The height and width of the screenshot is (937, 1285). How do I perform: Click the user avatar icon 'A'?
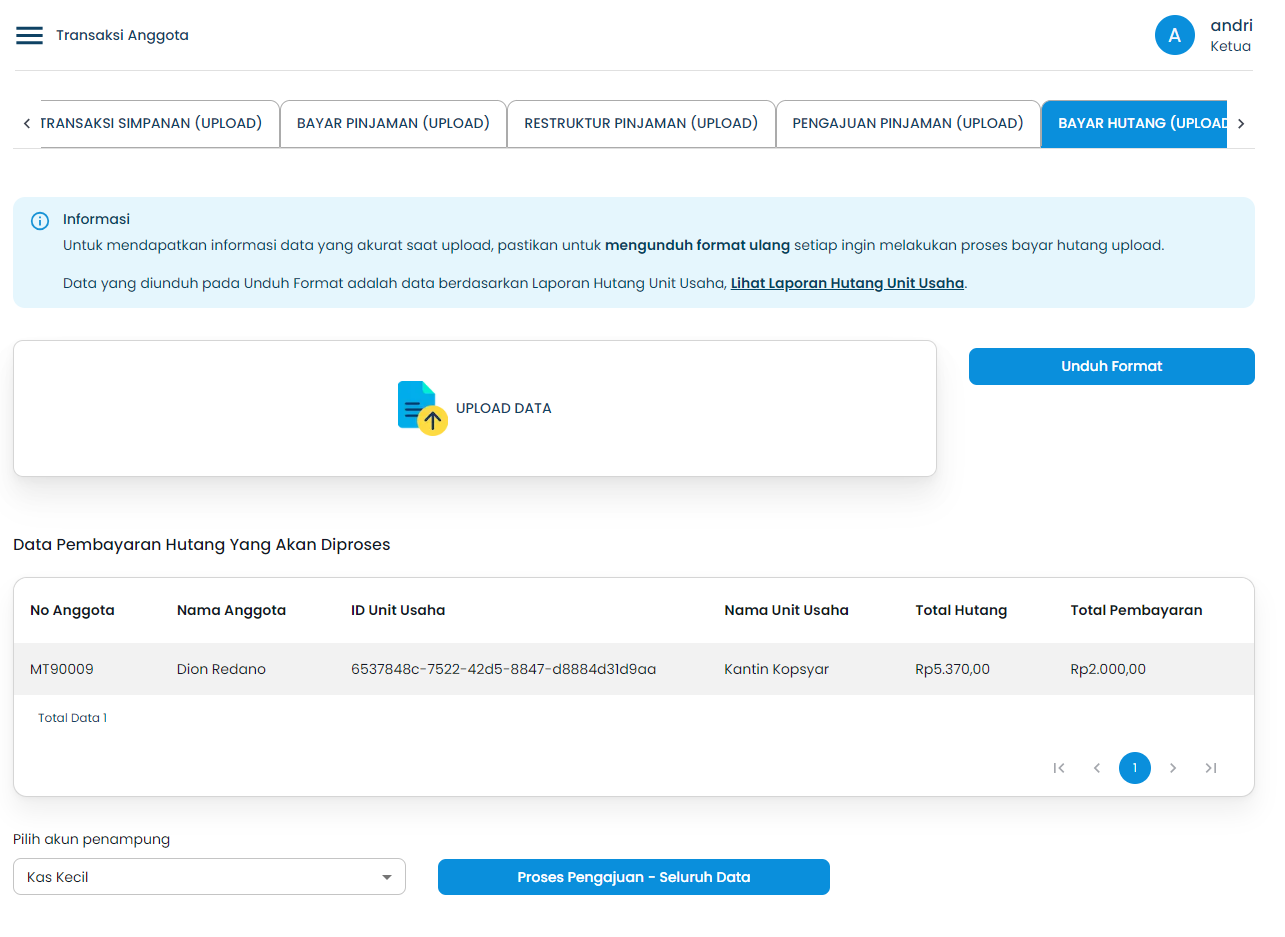click(1174, 36)
